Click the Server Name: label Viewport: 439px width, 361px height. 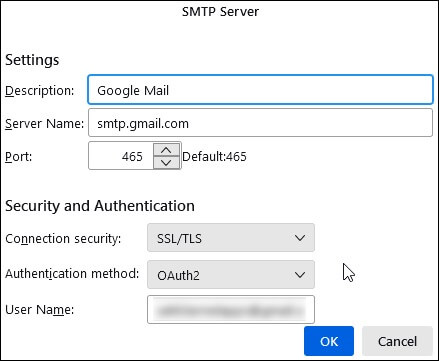[x=44, y=124]
